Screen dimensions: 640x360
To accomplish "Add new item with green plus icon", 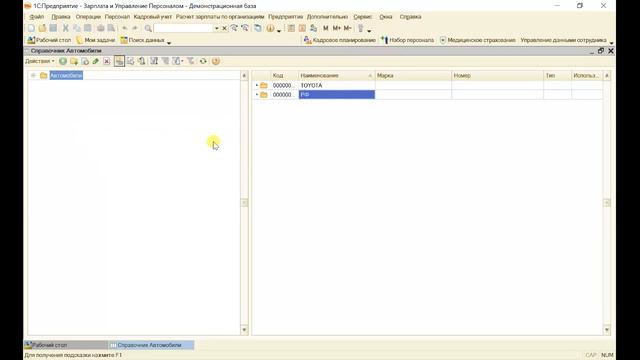I will pyautogui.click(x=63, y=61).
